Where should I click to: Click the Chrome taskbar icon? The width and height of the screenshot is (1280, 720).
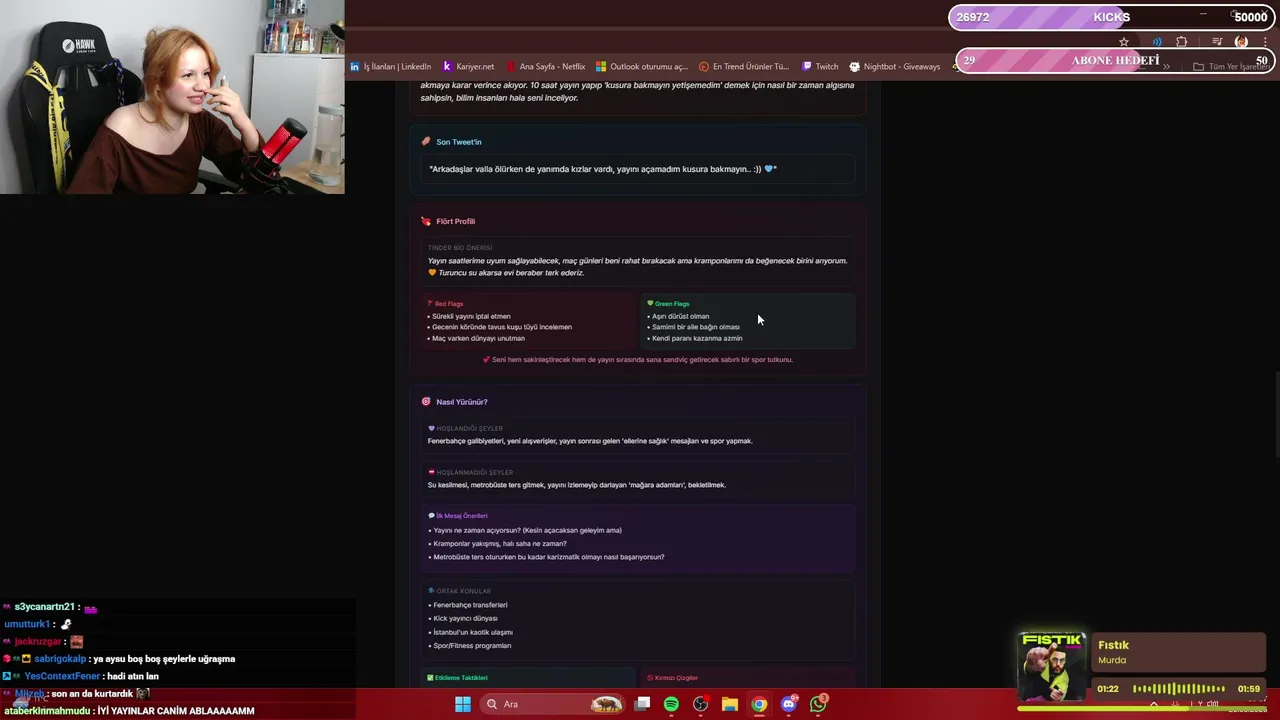(759, 704)
